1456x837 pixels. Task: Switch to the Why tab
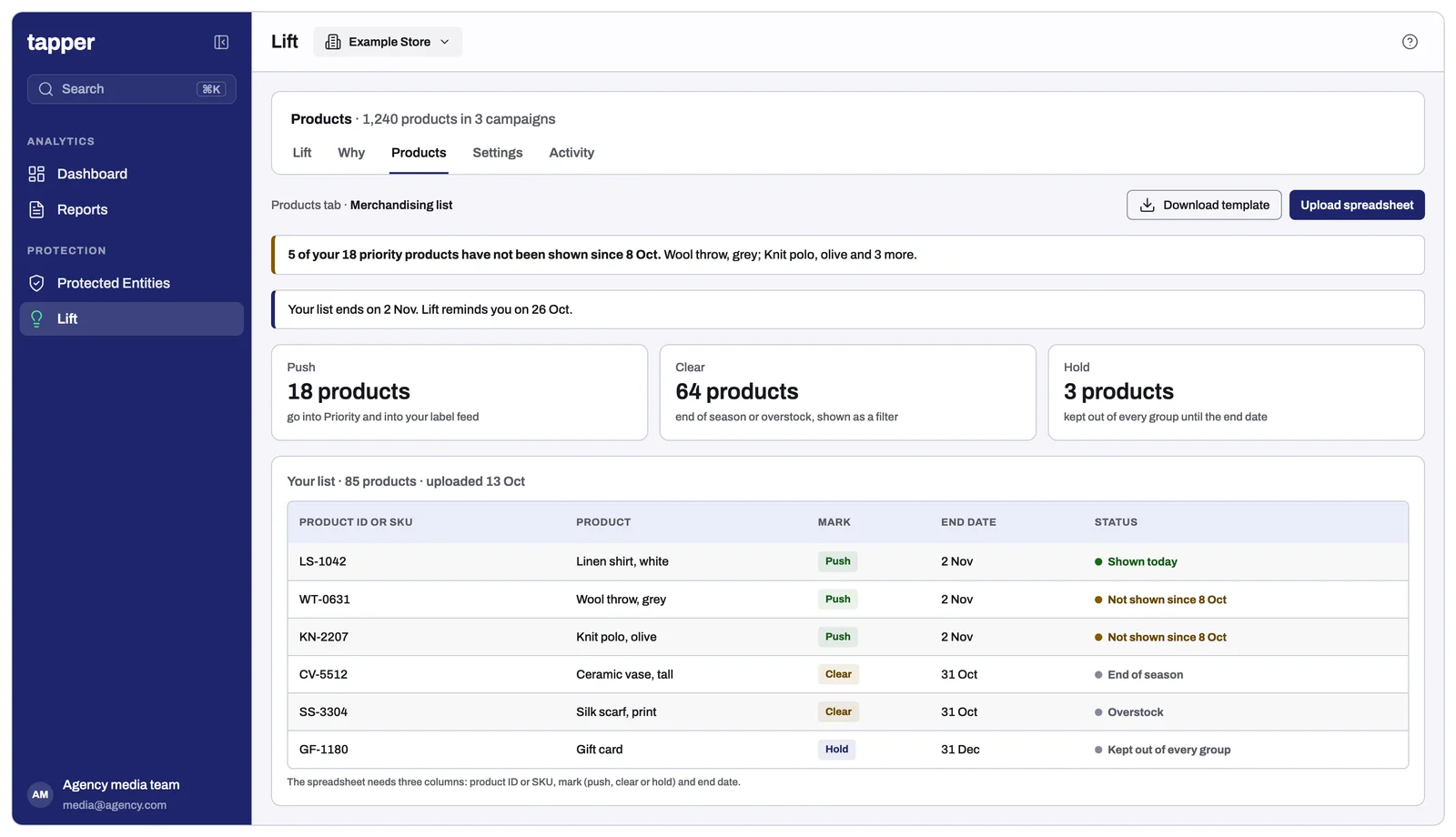pos(351,153)
